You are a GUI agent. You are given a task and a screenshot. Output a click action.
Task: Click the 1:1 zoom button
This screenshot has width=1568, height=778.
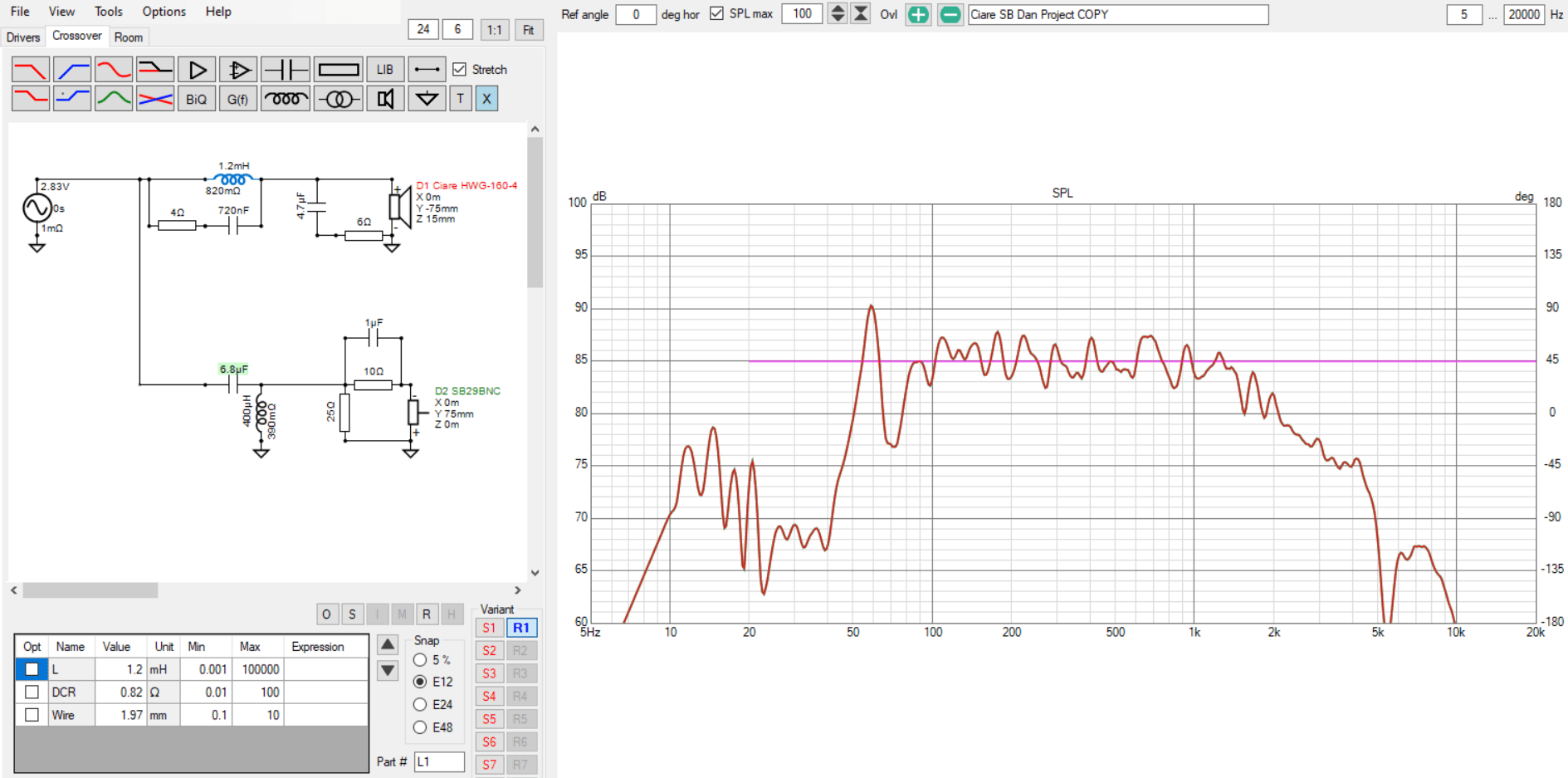pyautogui.click(x=494, y=30)
